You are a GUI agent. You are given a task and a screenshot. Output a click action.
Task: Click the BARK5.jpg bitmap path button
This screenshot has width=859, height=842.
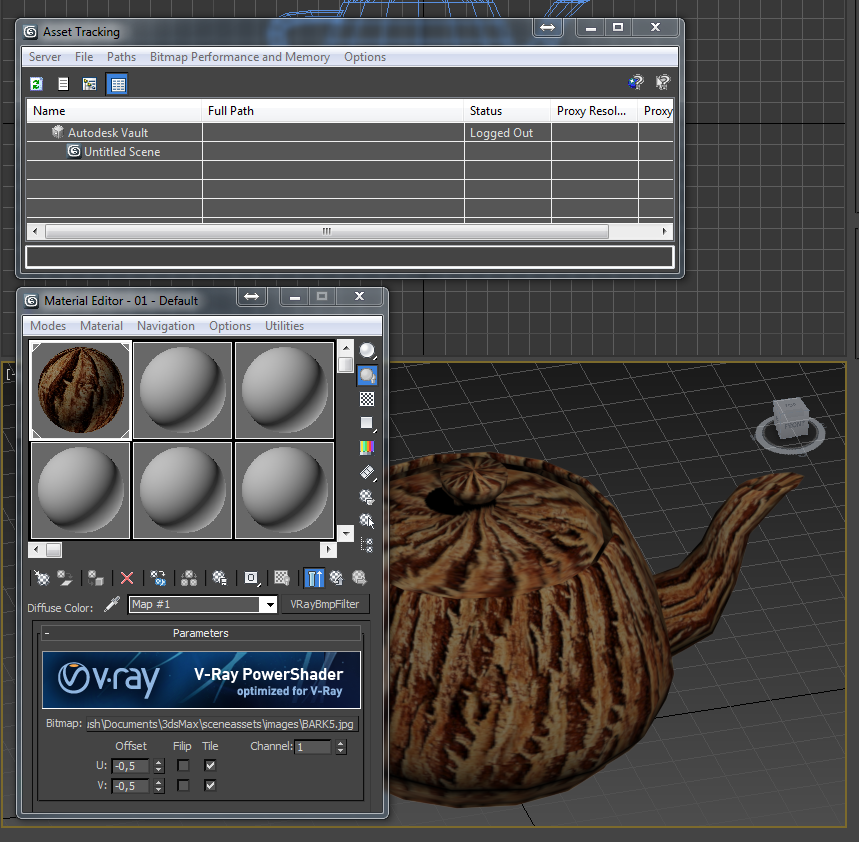click(x=222, y=724)
